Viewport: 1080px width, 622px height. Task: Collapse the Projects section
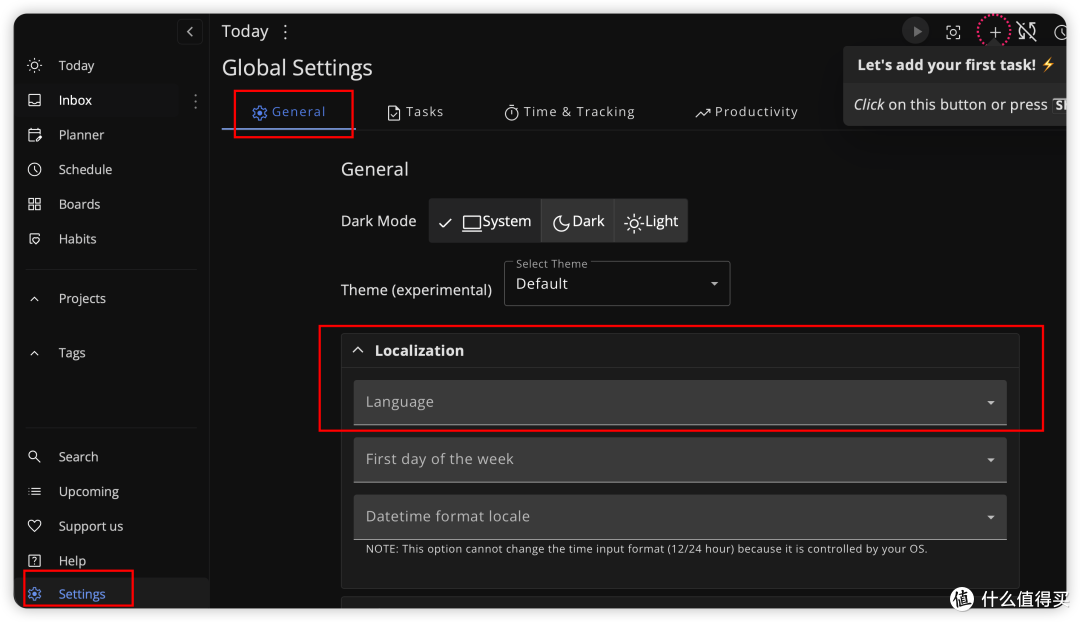coord(34,299)
